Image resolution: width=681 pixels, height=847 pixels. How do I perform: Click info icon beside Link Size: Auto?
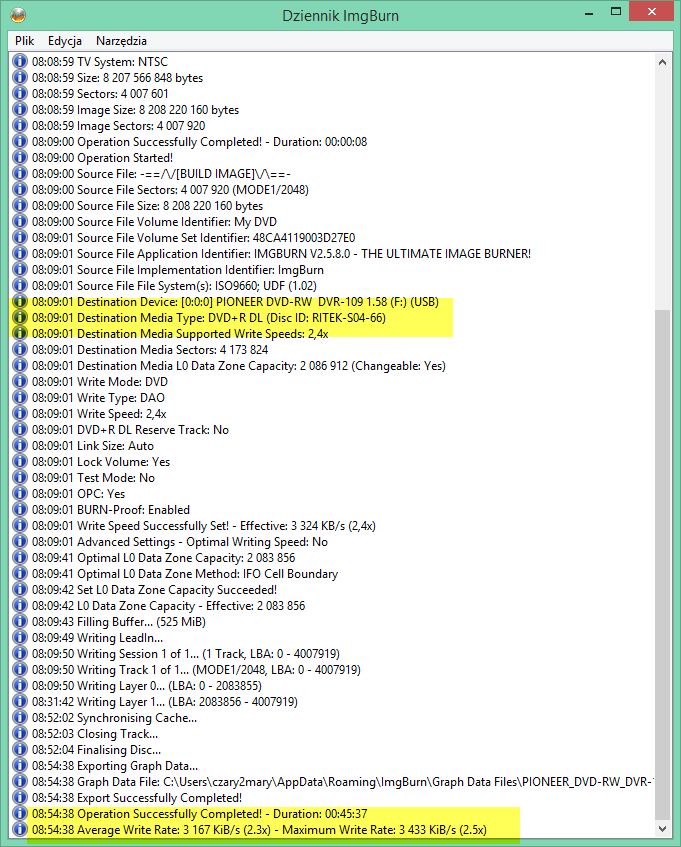pos(20,446)
